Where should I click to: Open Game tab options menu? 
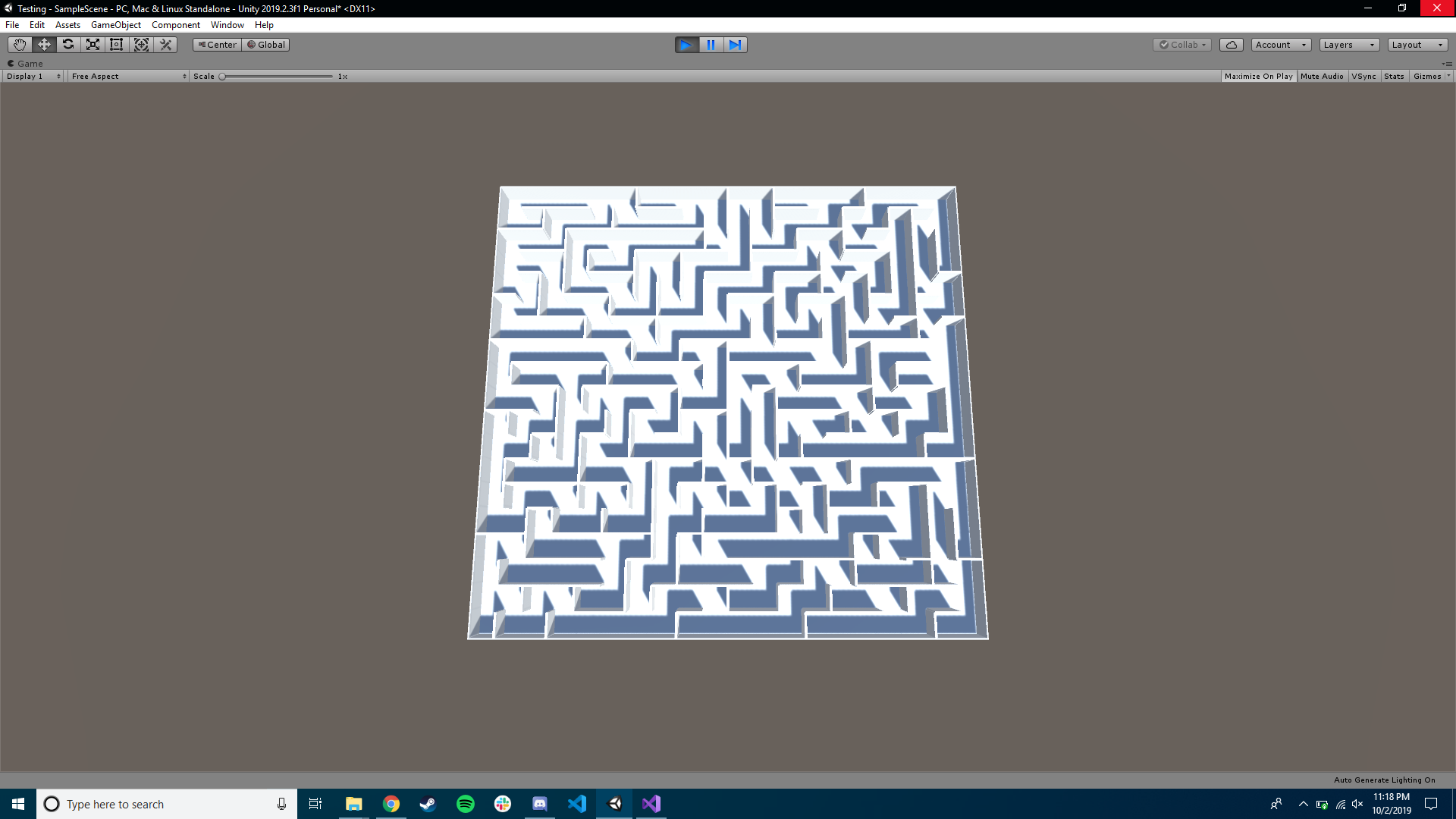(x=1447, y=64)
